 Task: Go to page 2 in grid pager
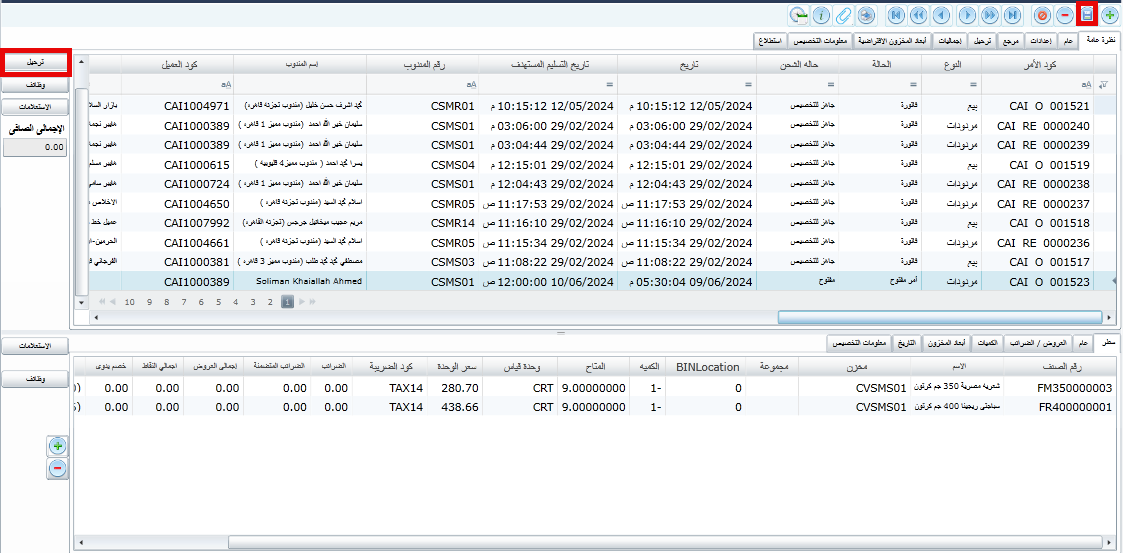click(269, 301)
